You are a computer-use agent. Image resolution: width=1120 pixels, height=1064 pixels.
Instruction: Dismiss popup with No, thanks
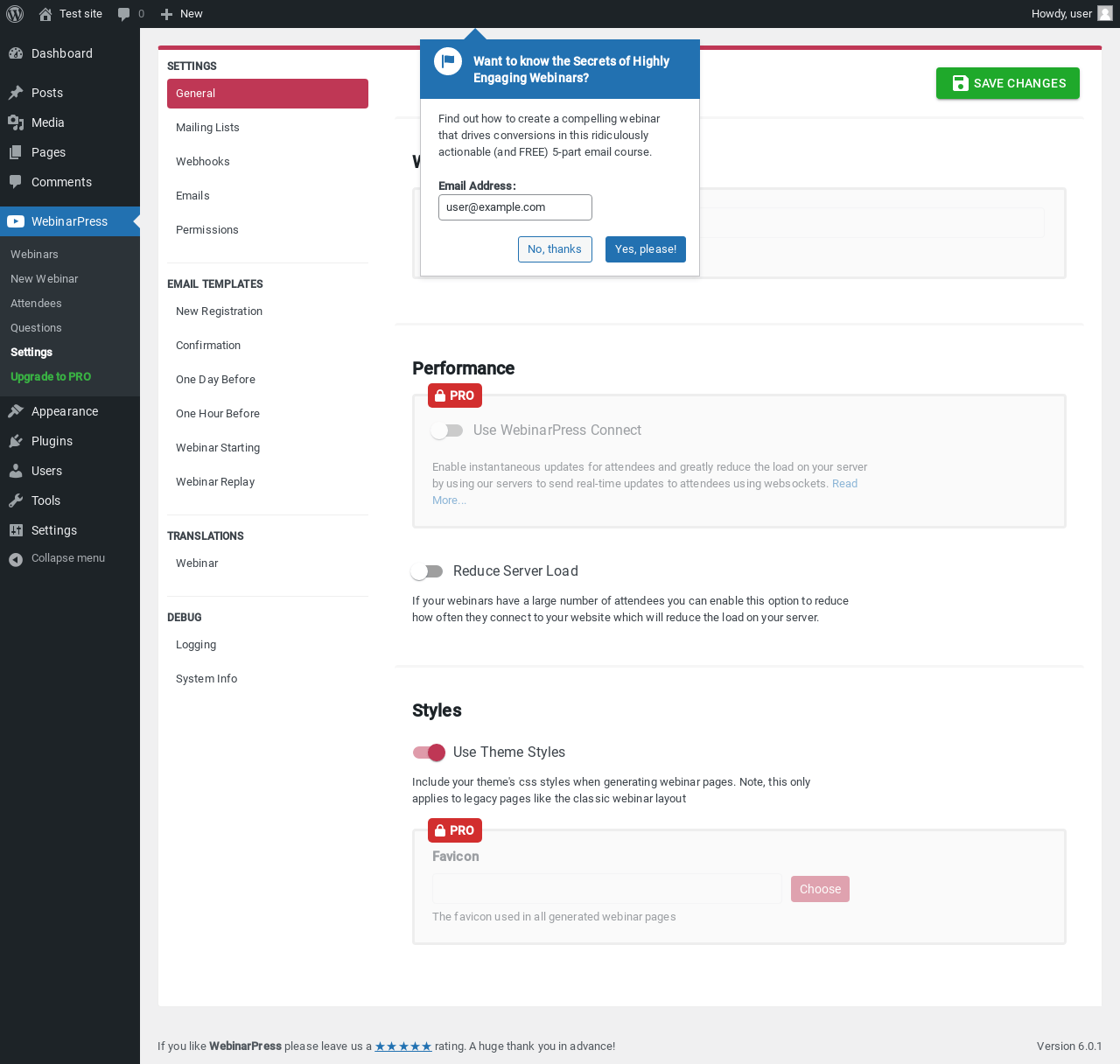pyautogui.click(x=555, y=249)
